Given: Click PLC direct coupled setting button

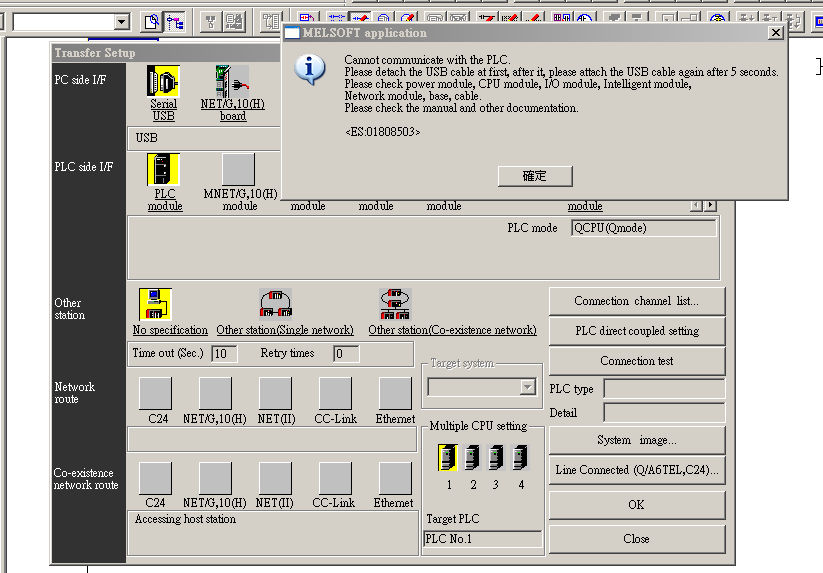Looking at the screenshot, I should 636,331.
